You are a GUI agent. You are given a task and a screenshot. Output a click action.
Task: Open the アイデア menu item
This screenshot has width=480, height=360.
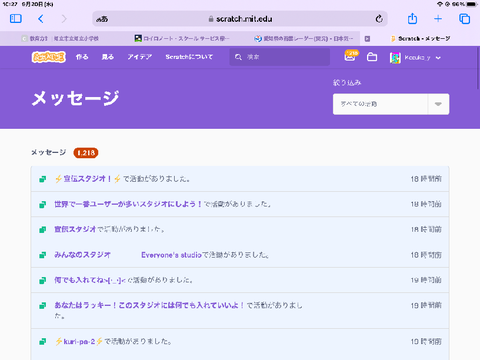[140, 57]
